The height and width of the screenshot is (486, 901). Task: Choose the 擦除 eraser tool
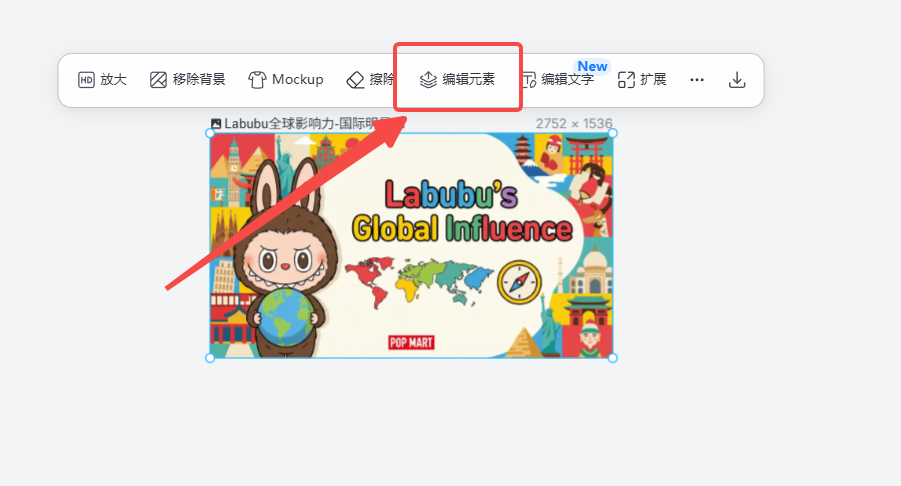pyautogui.click(x=371, y=79)
